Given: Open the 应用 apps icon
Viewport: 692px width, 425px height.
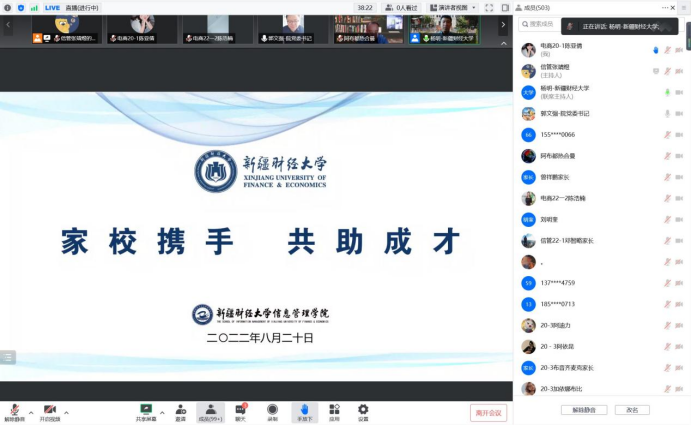Looking at the screenshot, I should (x=334, y=409).
